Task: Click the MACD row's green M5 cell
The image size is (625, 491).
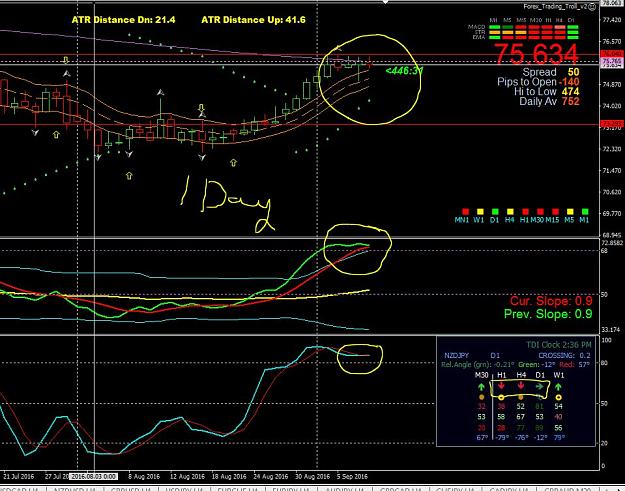Action: pyautogui.click(x=507, y=27)
